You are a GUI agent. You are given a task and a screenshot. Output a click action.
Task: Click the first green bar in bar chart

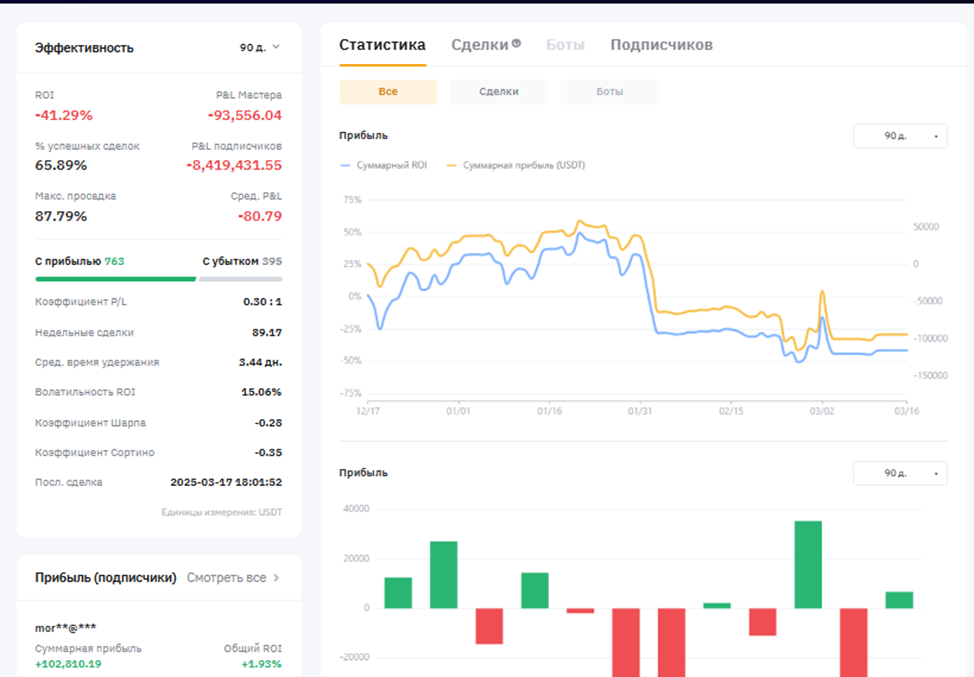pos(398,592)
